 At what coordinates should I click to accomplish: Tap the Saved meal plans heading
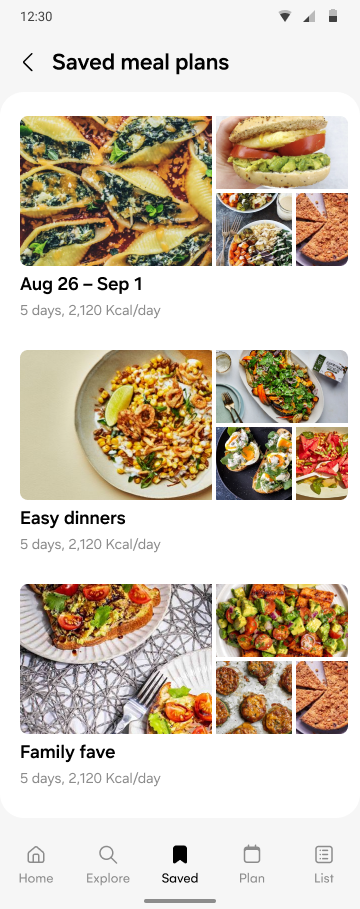click(140, 62)
